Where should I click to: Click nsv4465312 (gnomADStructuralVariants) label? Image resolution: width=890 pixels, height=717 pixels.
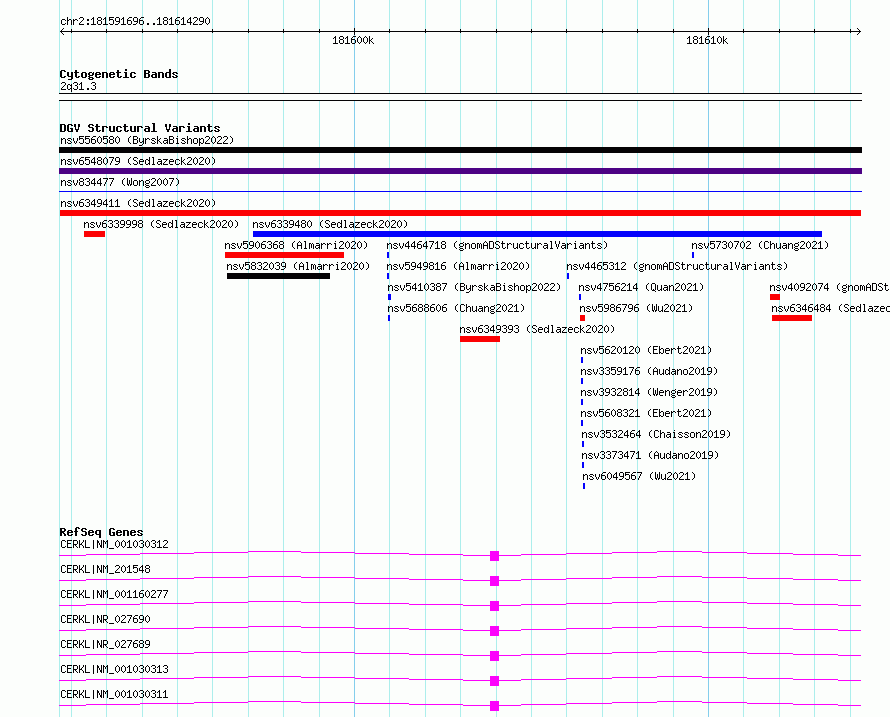tap(677, 266)
